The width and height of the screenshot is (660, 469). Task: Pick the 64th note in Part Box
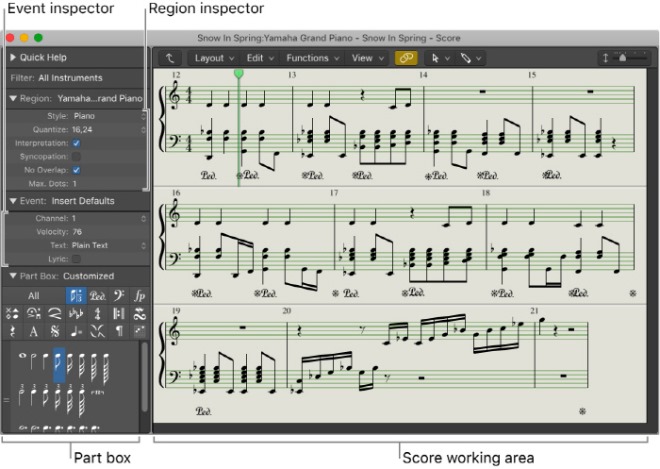pos(94,366)
